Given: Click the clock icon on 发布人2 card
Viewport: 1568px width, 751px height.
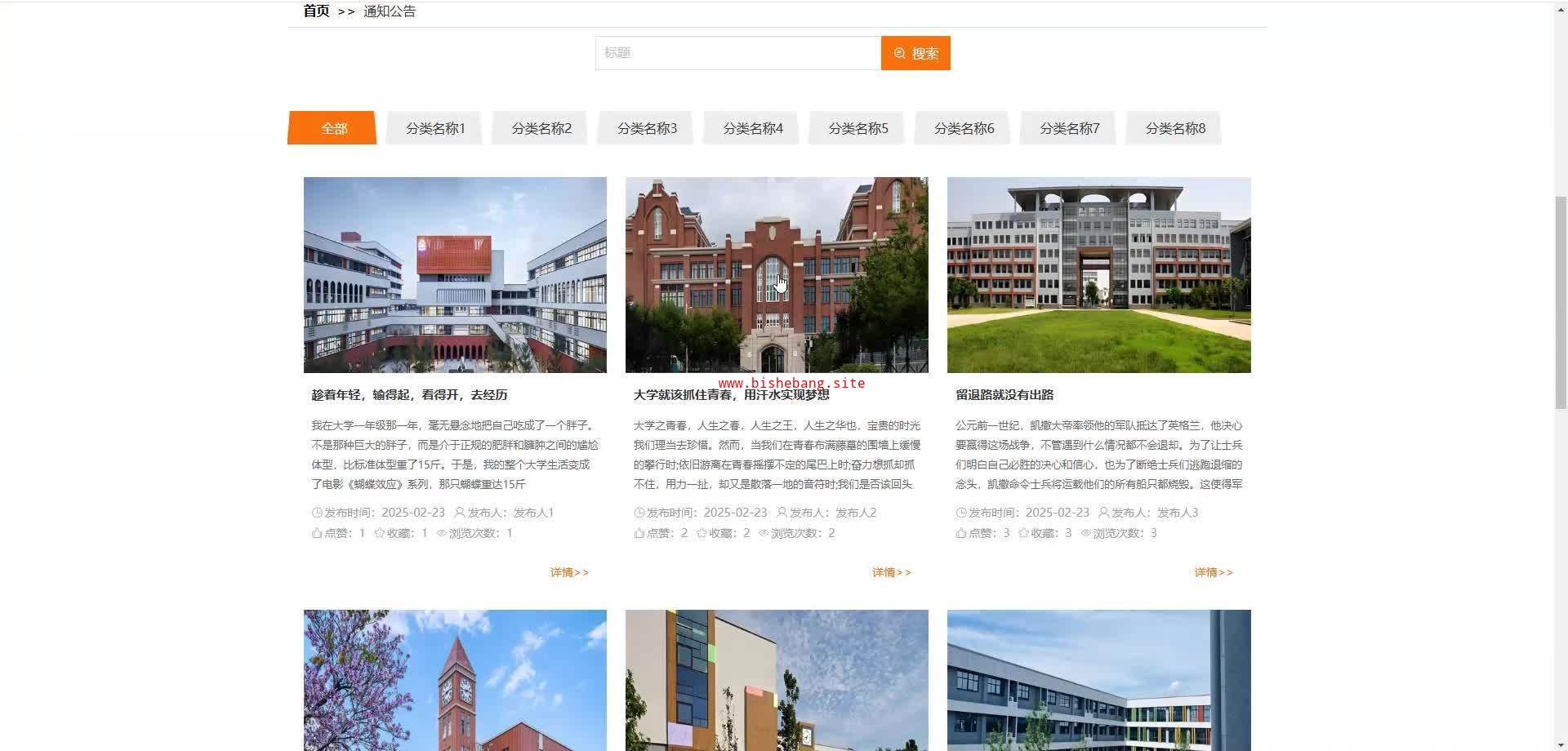Looking at the screenshot, I should tap(639, 513).
